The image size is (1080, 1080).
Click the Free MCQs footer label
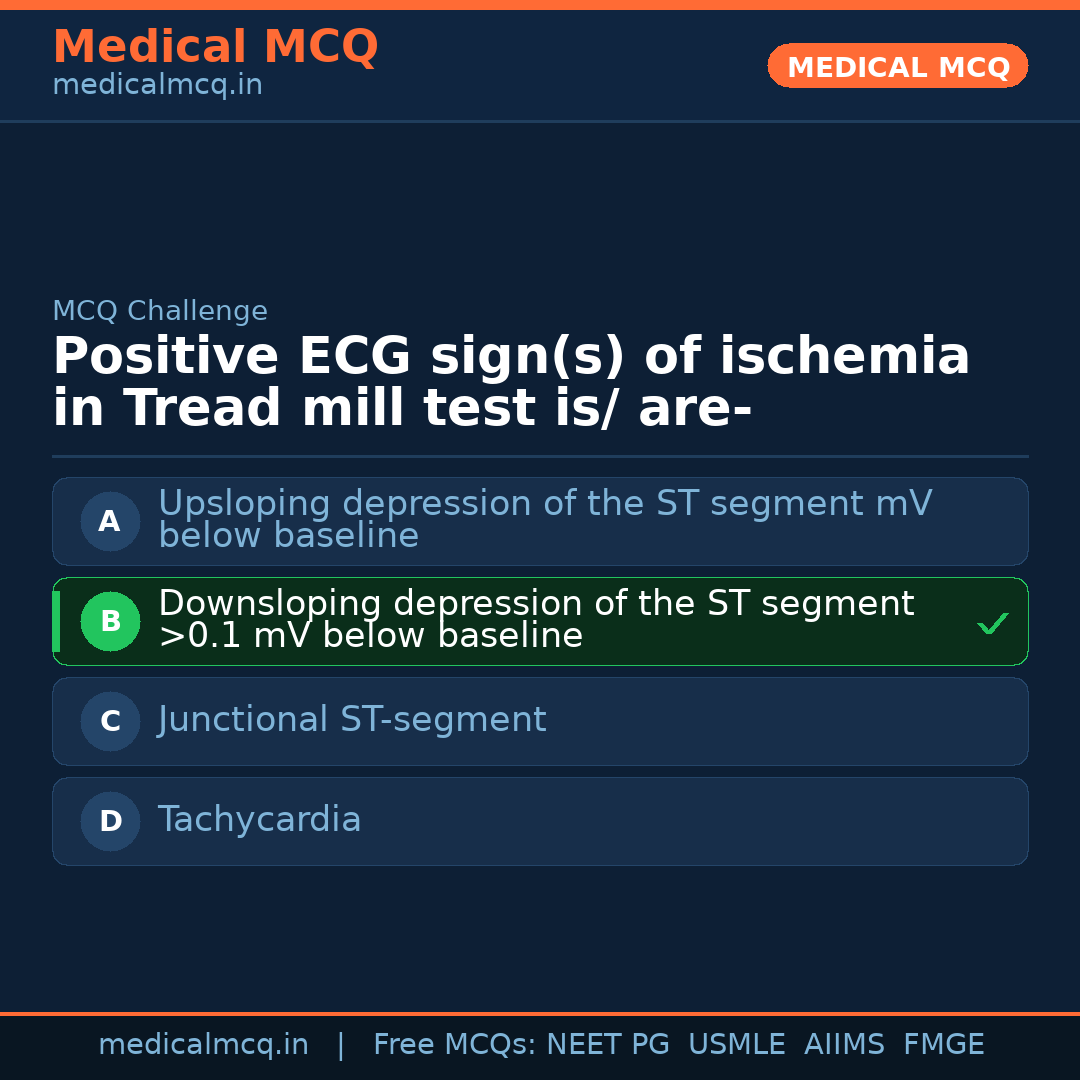(454, 1045)
